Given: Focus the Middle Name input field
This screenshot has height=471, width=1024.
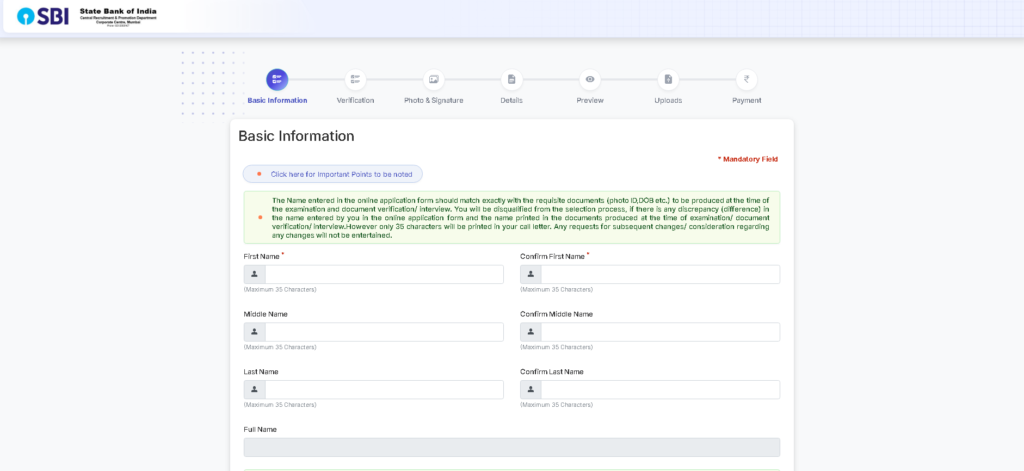Looking at the screenshot, I should pos(384,332).
